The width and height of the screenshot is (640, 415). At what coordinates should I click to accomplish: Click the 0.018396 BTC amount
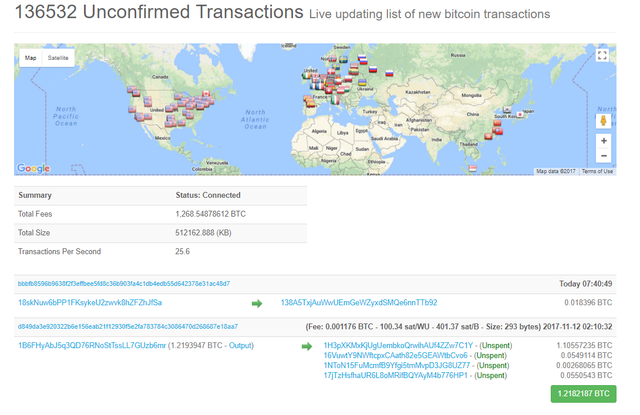point(588,303)
